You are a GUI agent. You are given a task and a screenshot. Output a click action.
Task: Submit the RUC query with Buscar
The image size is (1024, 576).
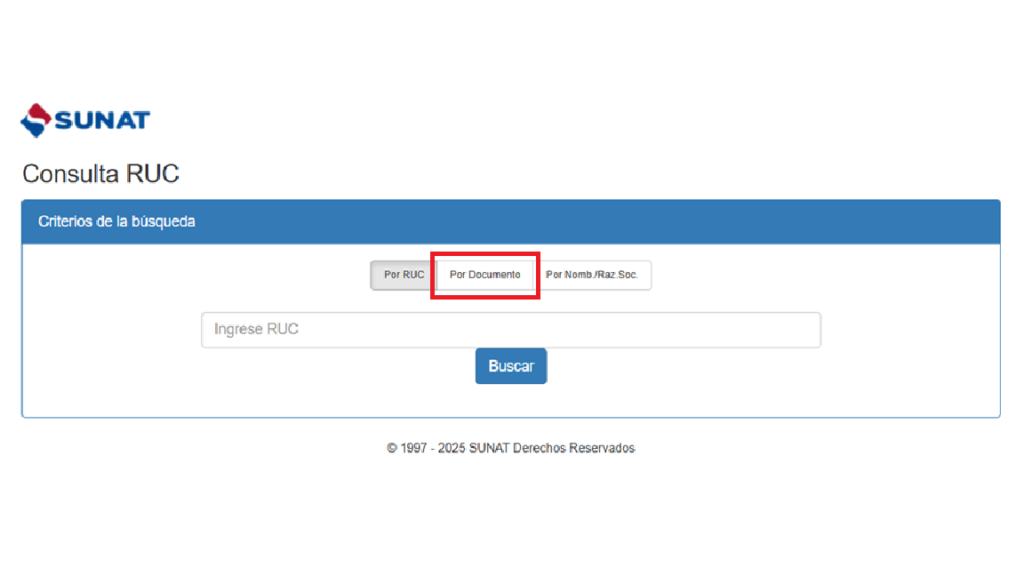click(x=510, y=366)
